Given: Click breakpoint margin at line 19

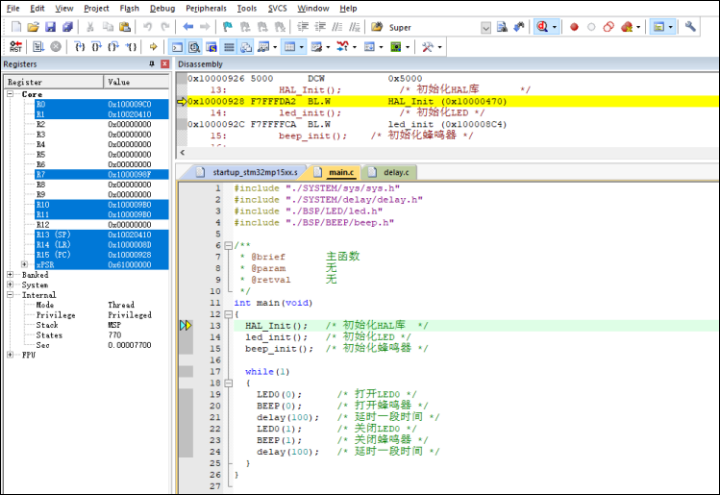Looking at the screenshot, I should (x=184, y=395).
